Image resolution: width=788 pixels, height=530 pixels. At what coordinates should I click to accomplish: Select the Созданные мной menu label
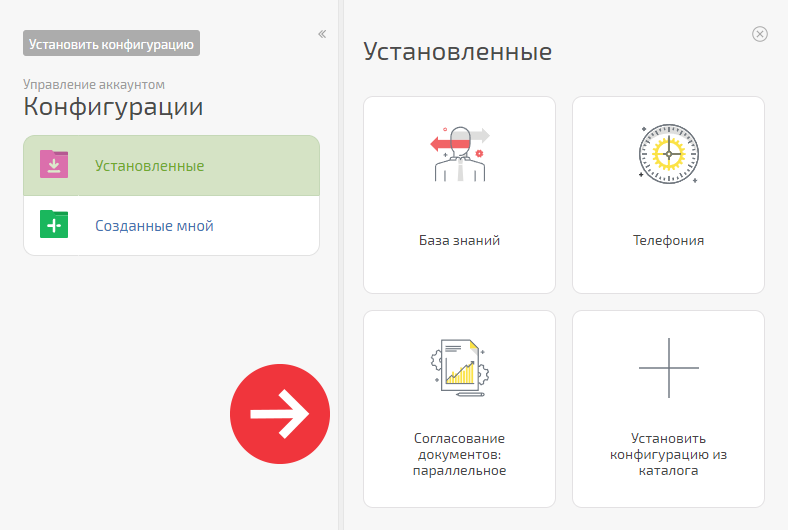(x=154, y=226)
